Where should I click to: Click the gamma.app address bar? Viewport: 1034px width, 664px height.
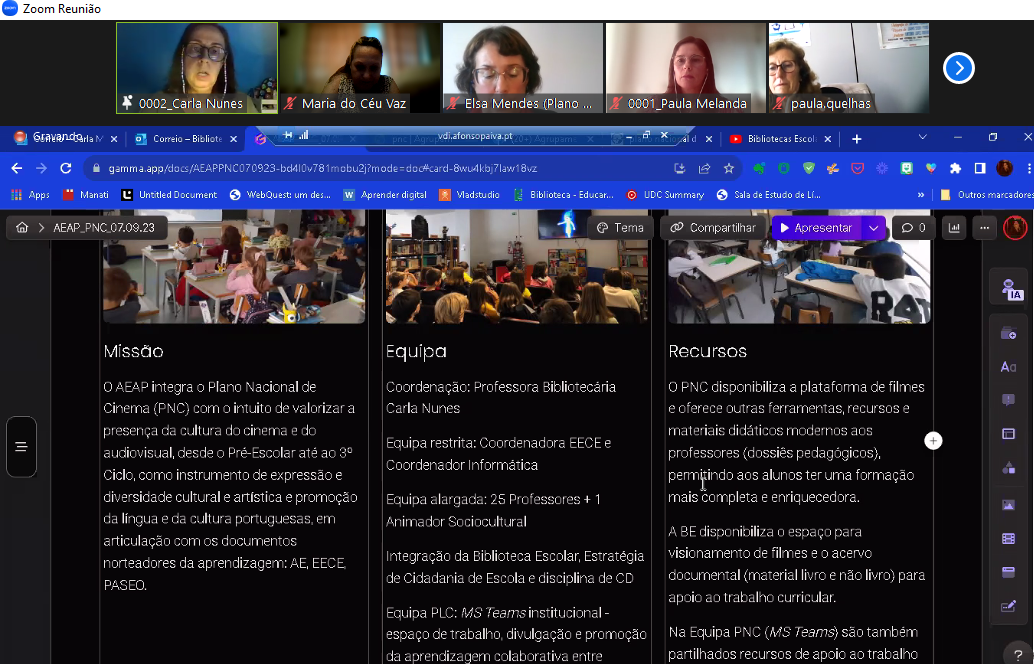point(376,168)
